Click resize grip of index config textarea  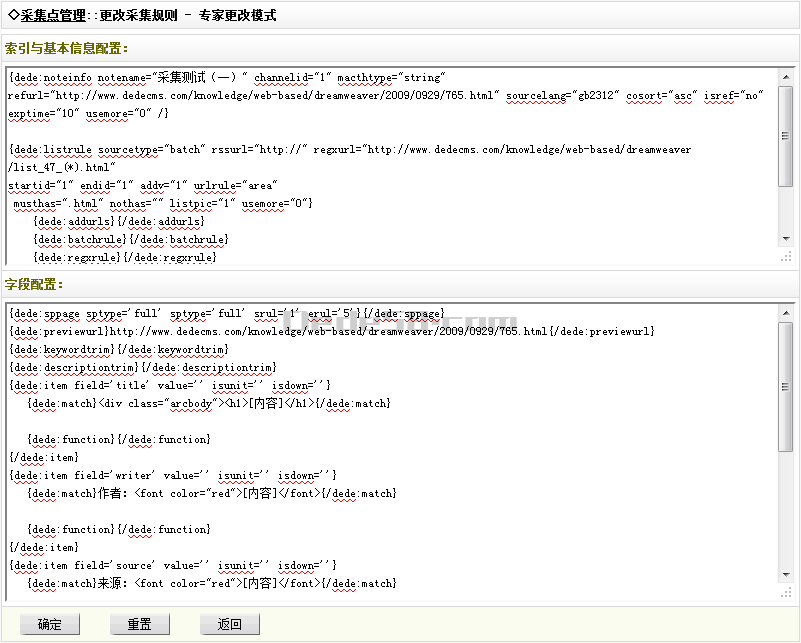tap(785, 257)
